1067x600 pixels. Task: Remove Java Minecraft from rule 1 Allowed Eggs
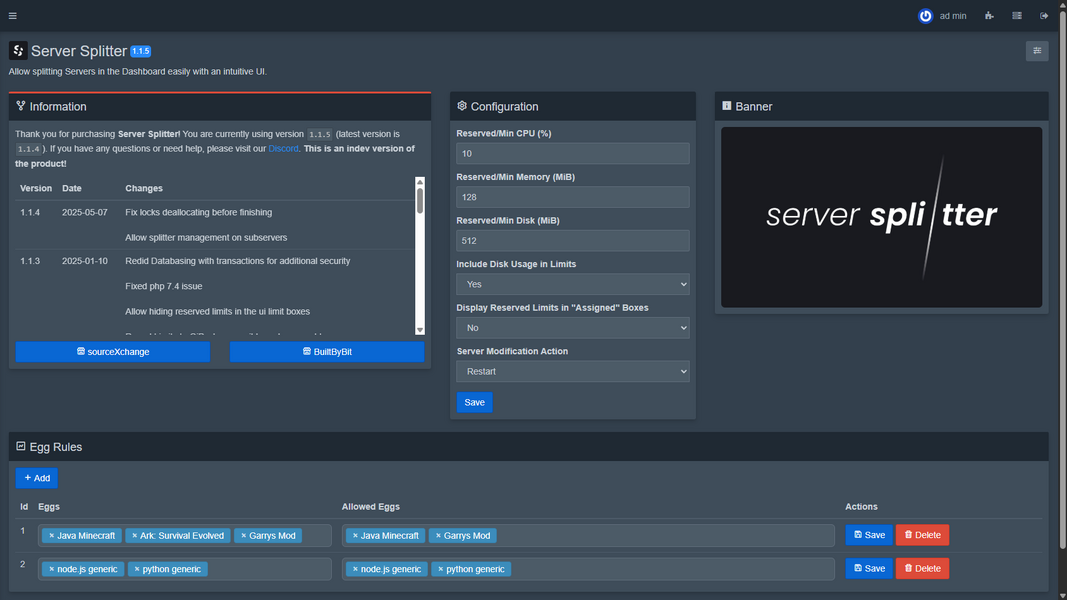(x=355, y=535)
